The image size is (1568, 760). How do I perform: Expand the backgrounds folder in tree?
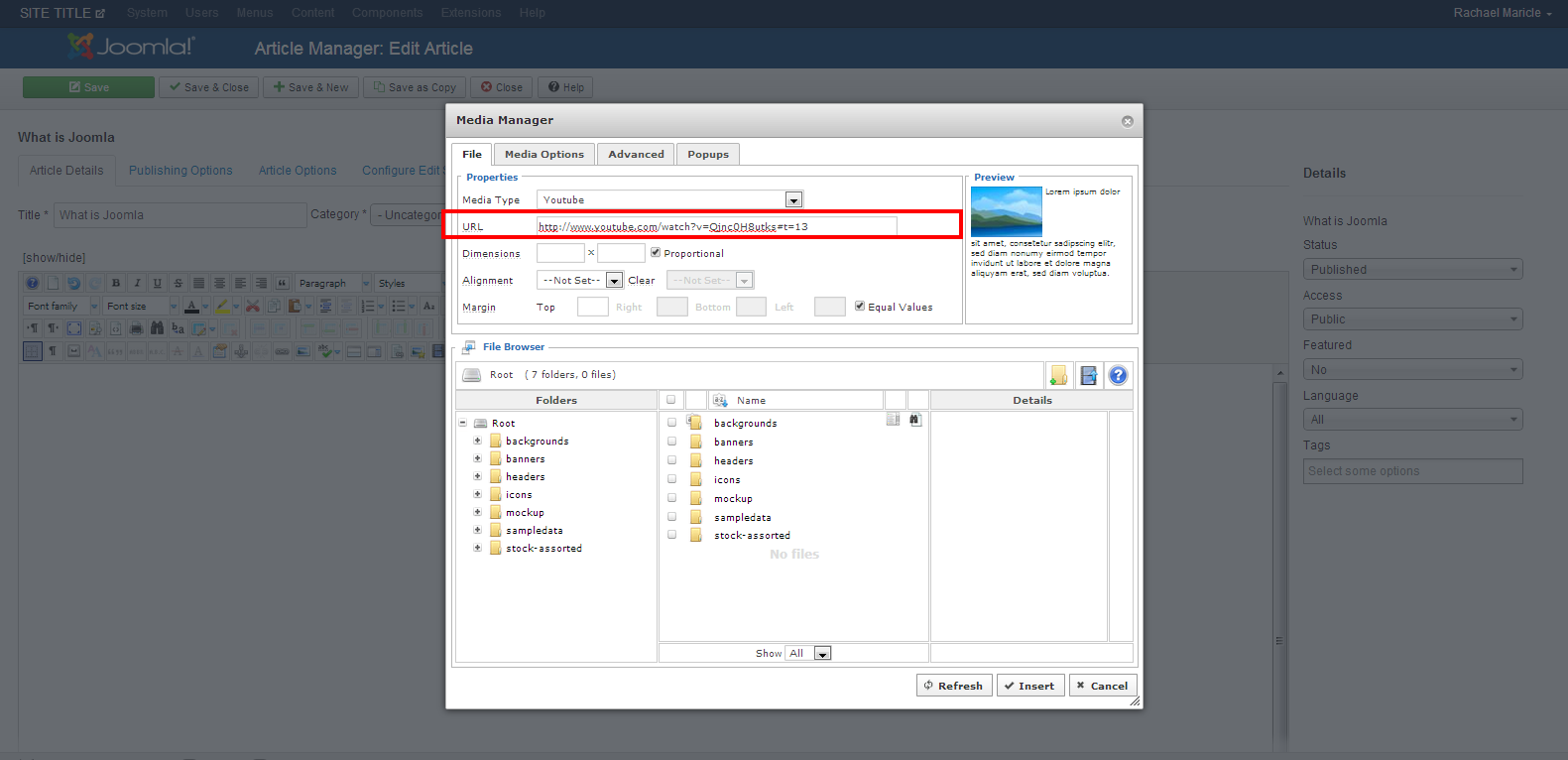tap(477, 441)
